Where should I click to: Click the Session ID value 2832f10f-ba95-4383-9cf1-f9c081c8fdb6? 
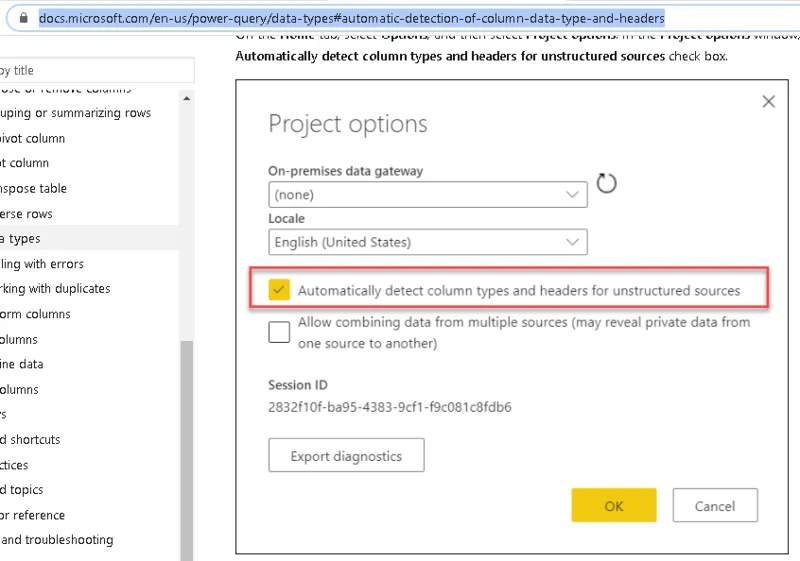pos(390,407)
